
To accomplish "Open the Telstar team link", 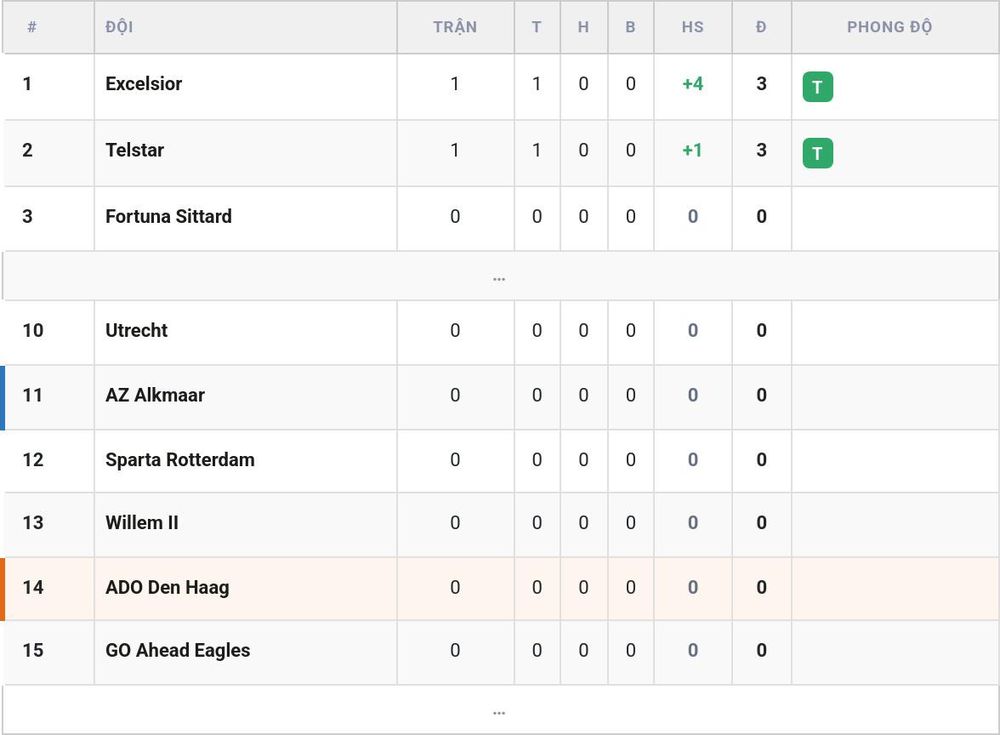I will pyautogui.click(x=135, y=150).
